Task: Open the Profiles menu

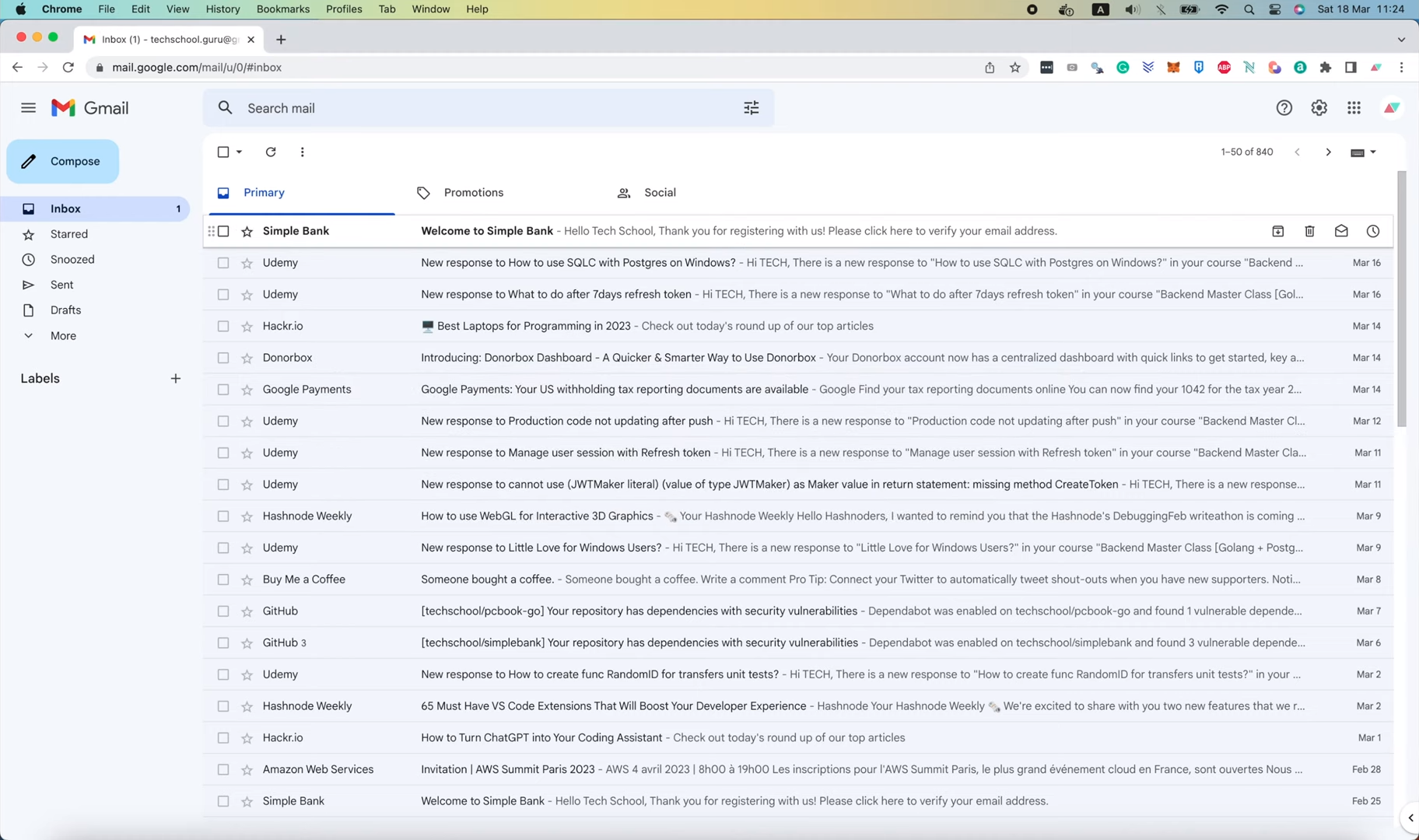Action: pos(344,9)
